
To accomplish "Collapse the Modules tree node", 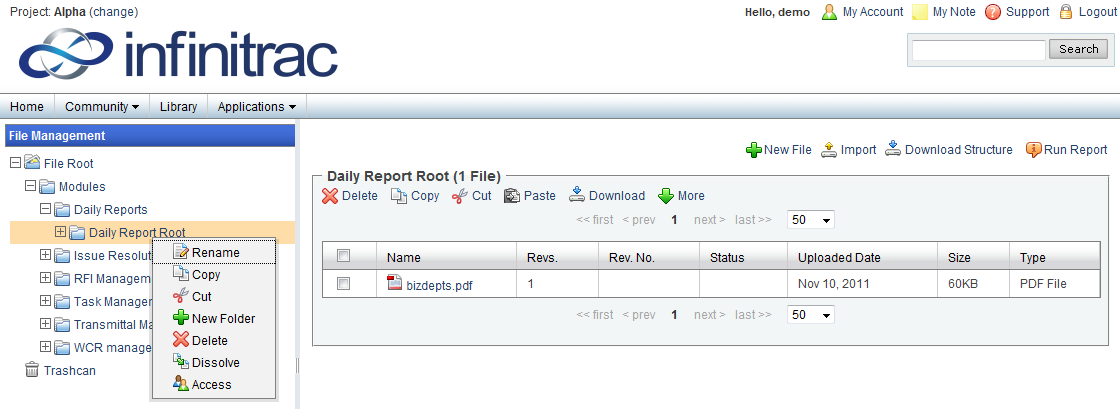I will pos(31,186).
